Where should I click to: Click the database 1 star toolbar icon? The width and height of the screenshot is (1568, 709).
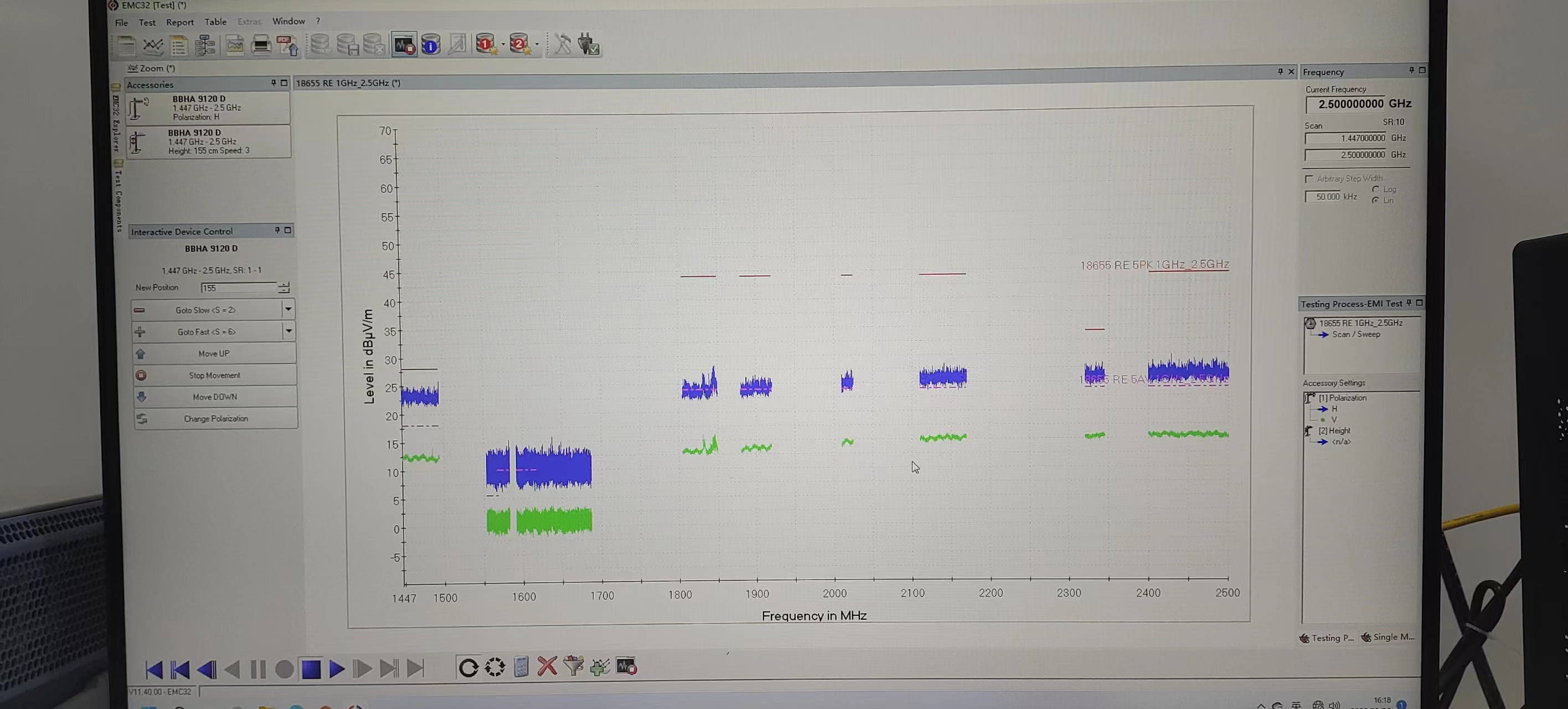pos(486,44)
